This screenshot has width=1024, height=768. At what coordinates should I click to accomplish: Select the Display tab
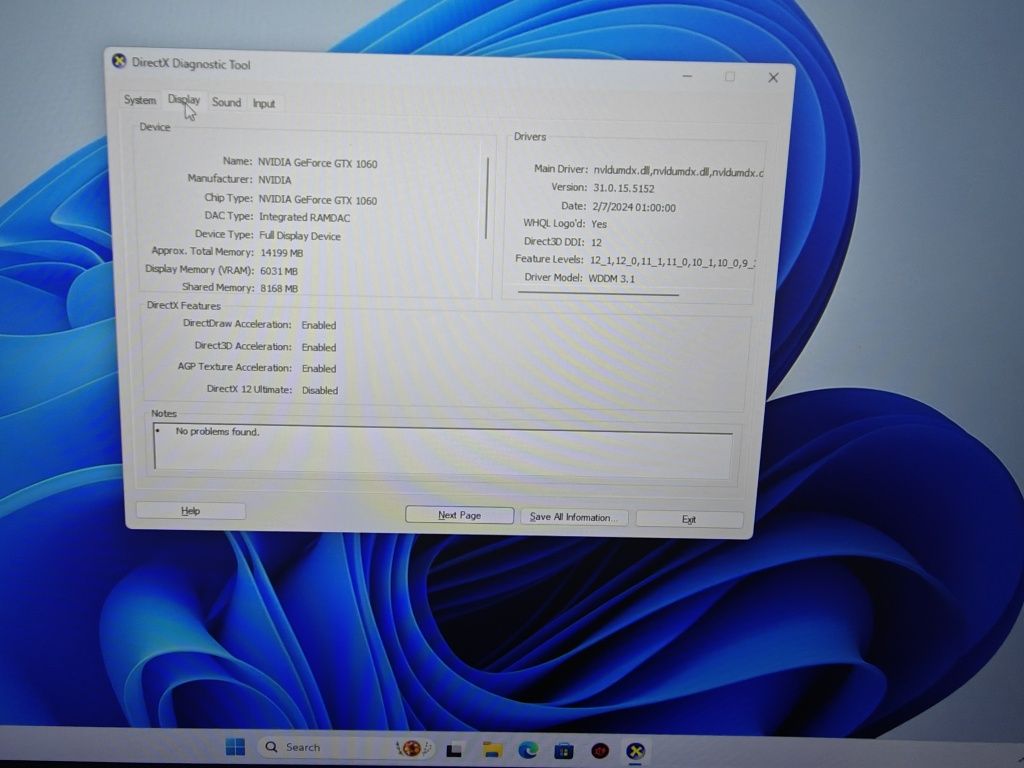pos(184,100)
